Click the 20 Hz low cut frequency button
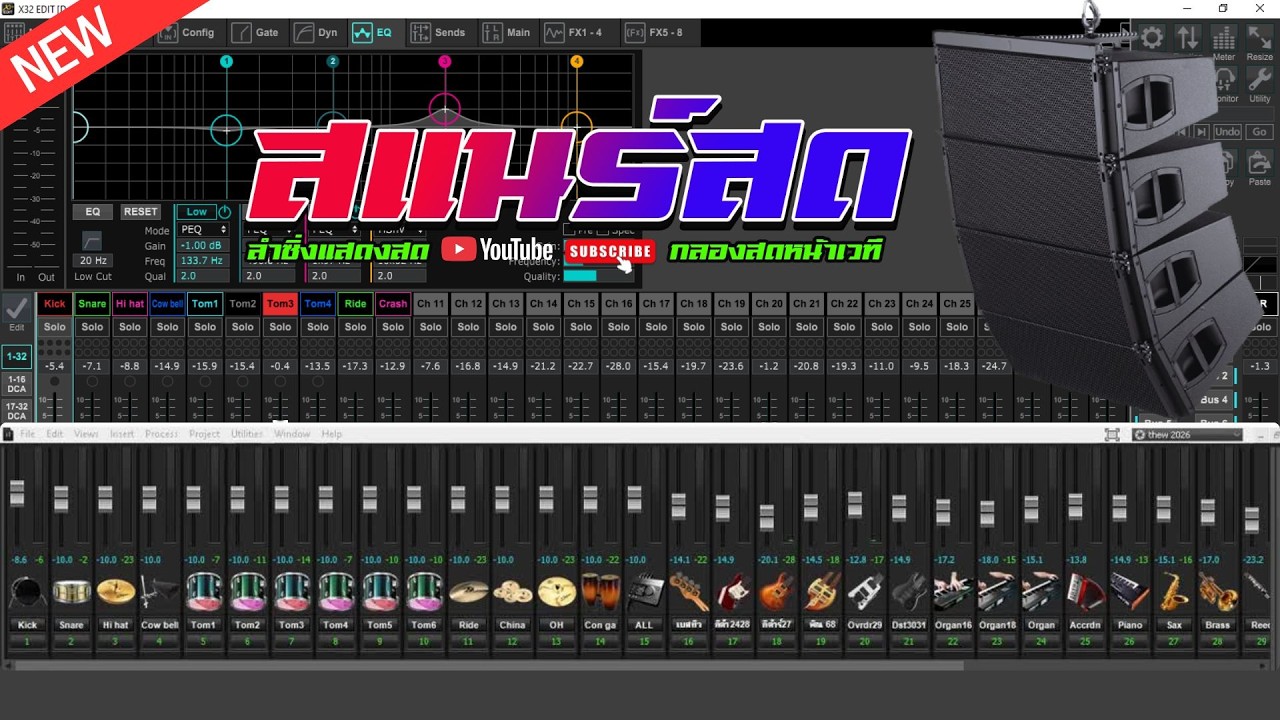Viewport: 1280px width, 720px height. [93, 261]
